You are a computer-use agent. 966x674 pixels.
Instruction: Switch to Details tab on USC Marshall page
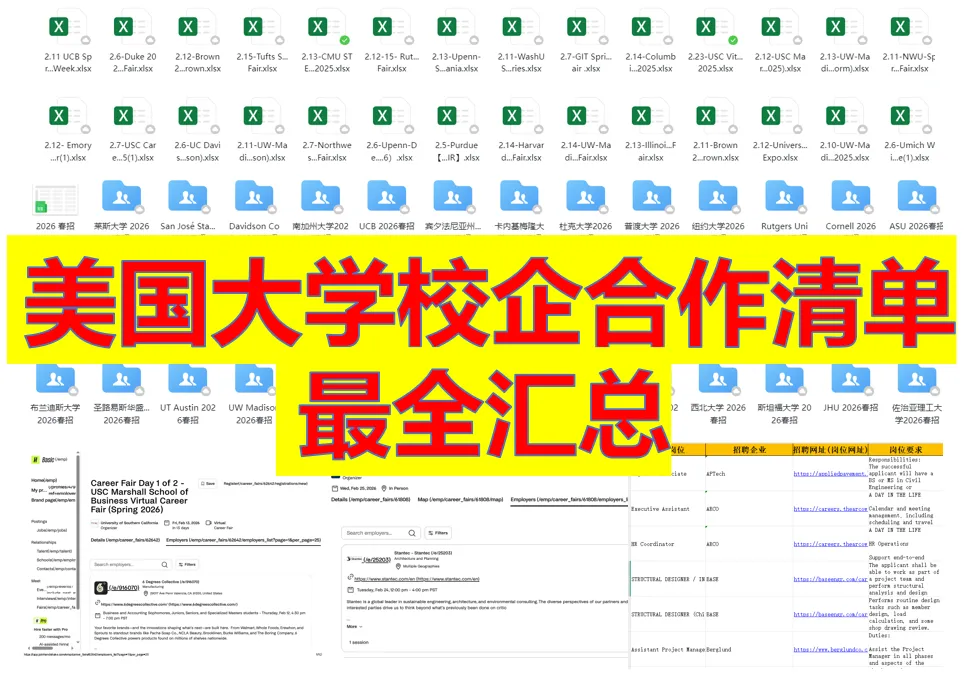click(x=125, y=540)
